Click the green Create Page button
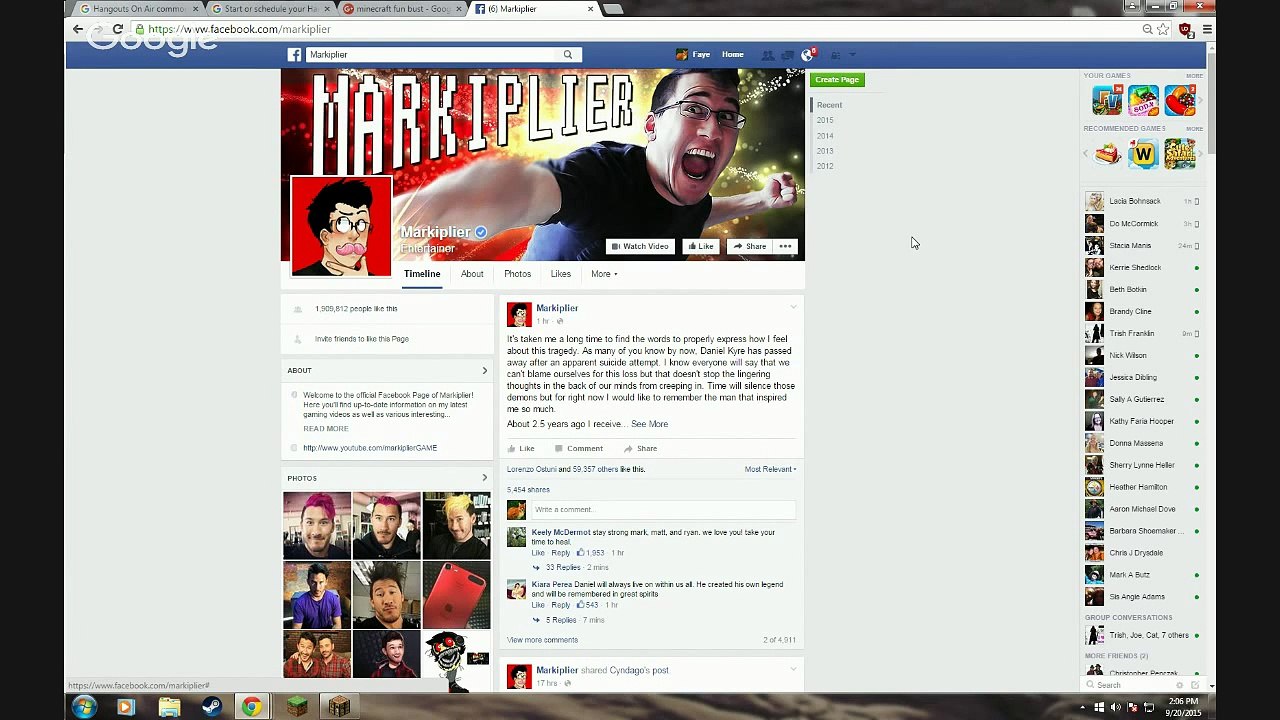The height and width of the screenshot is (720, 1280). tap(837, 80)
